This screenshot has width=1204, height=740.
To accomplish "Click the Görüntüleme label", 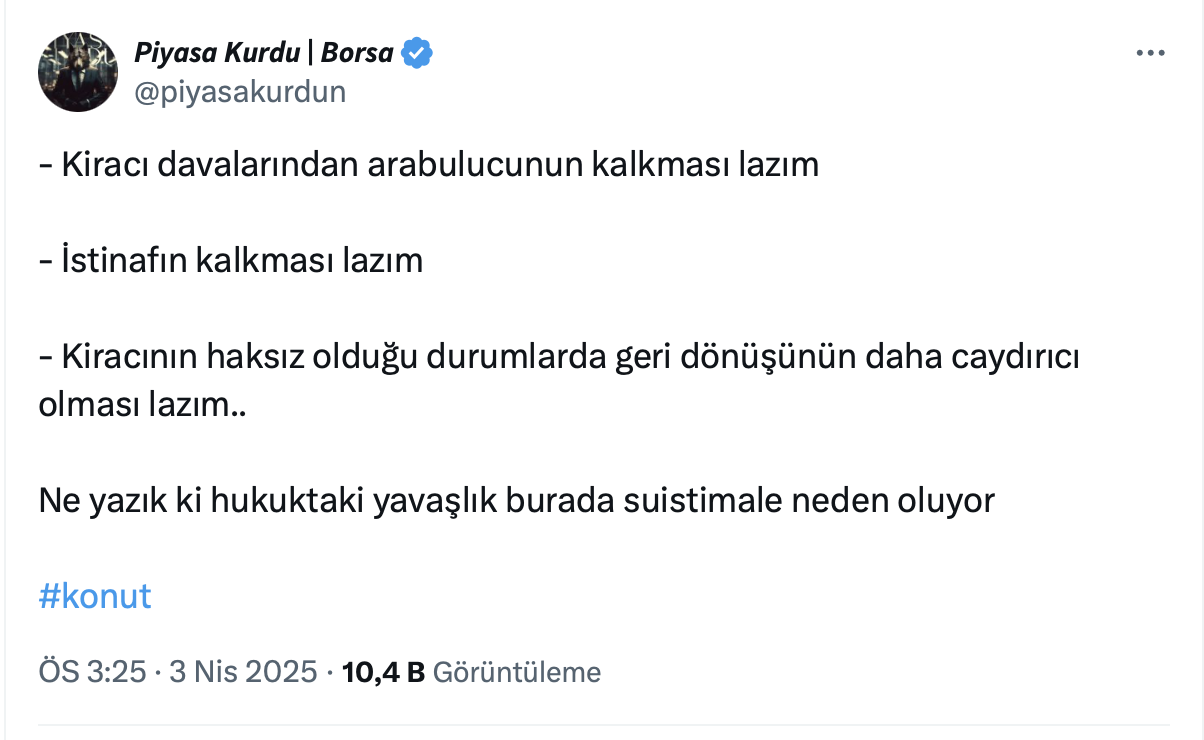I will 518,672.
